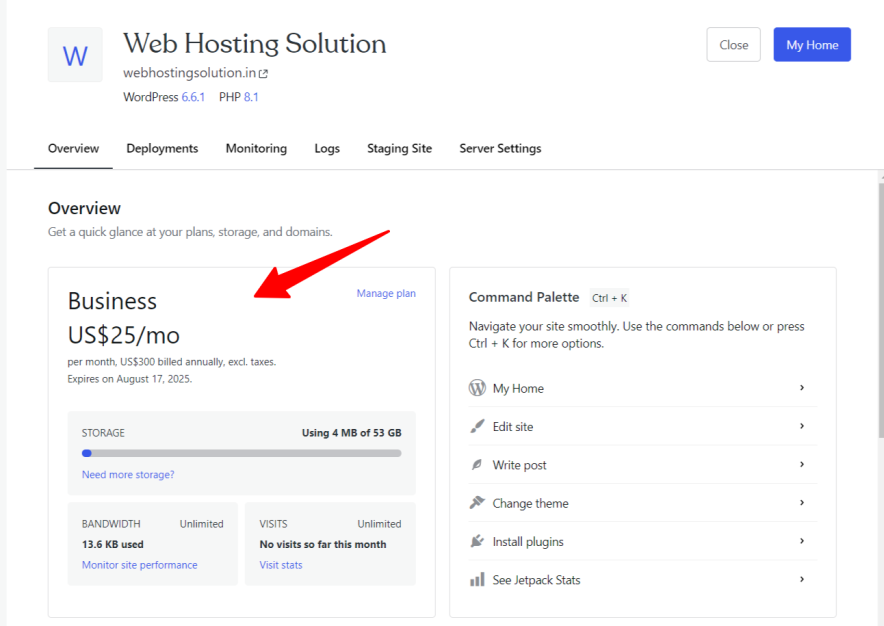Click the Jetpack Stats bar chart icon
Screen dimensions: 884x626
477,579
